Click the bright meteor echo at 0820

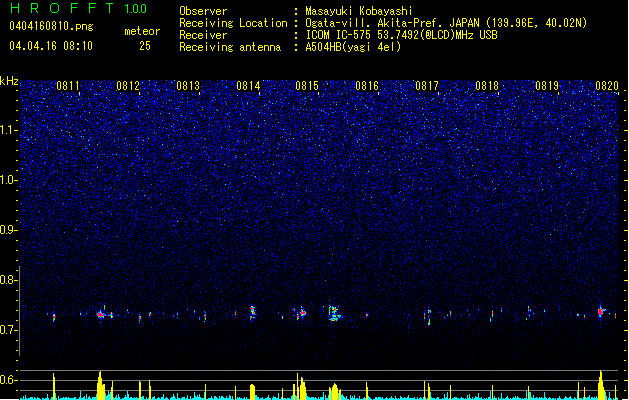(x=601, y=312)
